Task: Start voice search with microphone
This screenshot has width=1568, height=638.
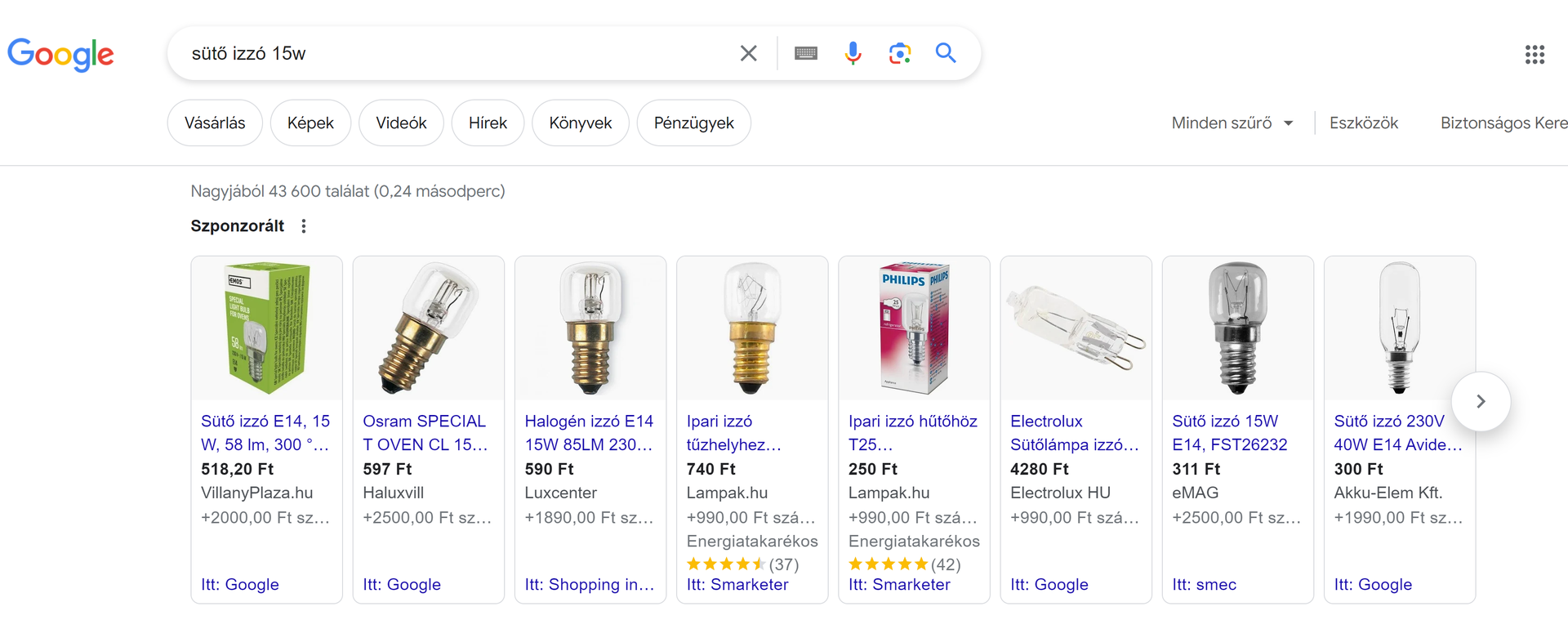Action: pyautogui.click(x=853, y=54)
